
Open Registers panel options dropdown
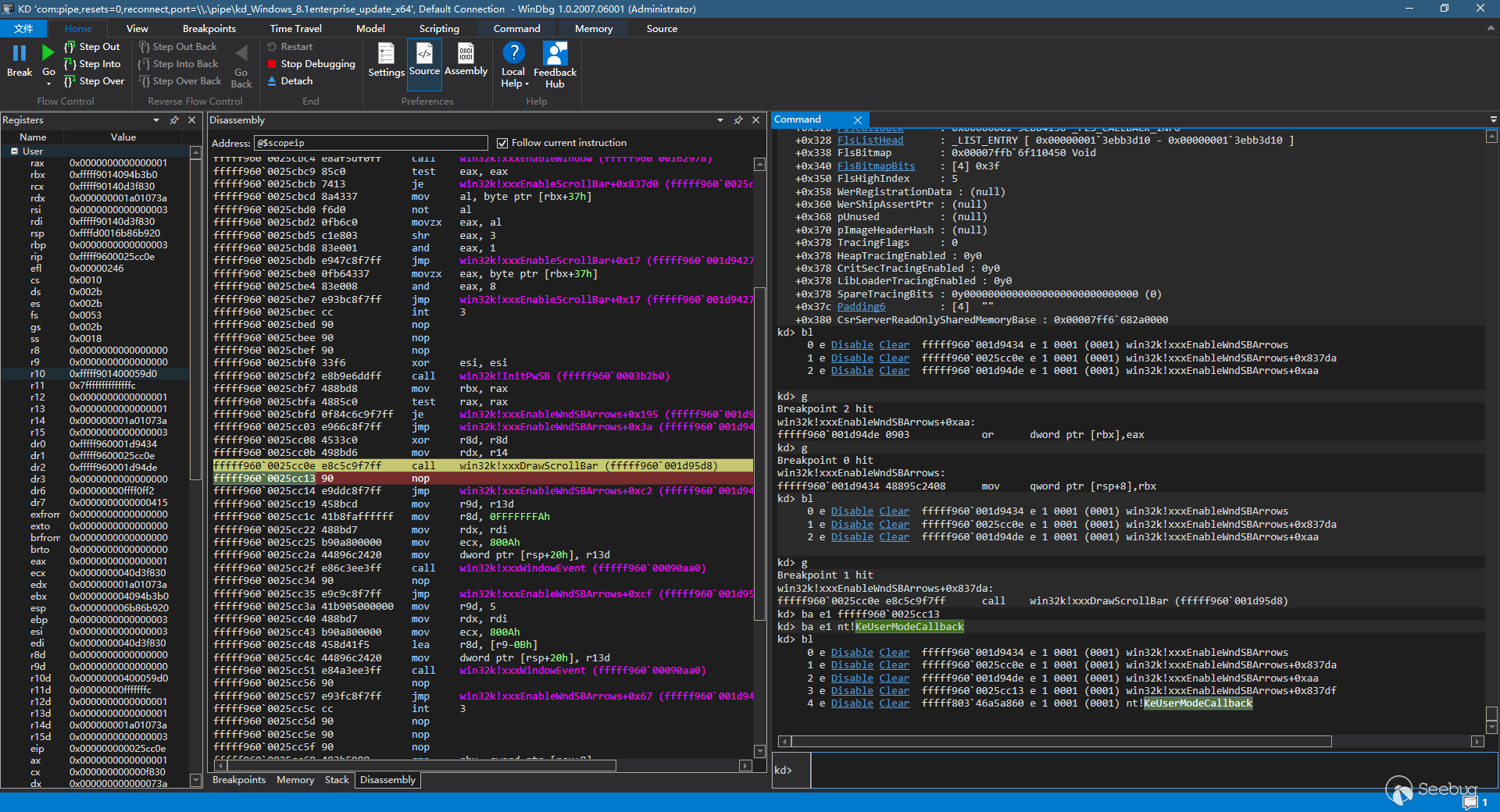156,120
